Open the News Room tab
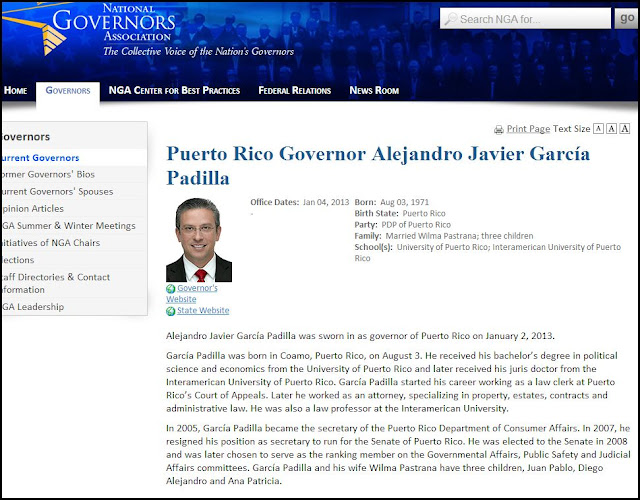 (x=374, y=90)
